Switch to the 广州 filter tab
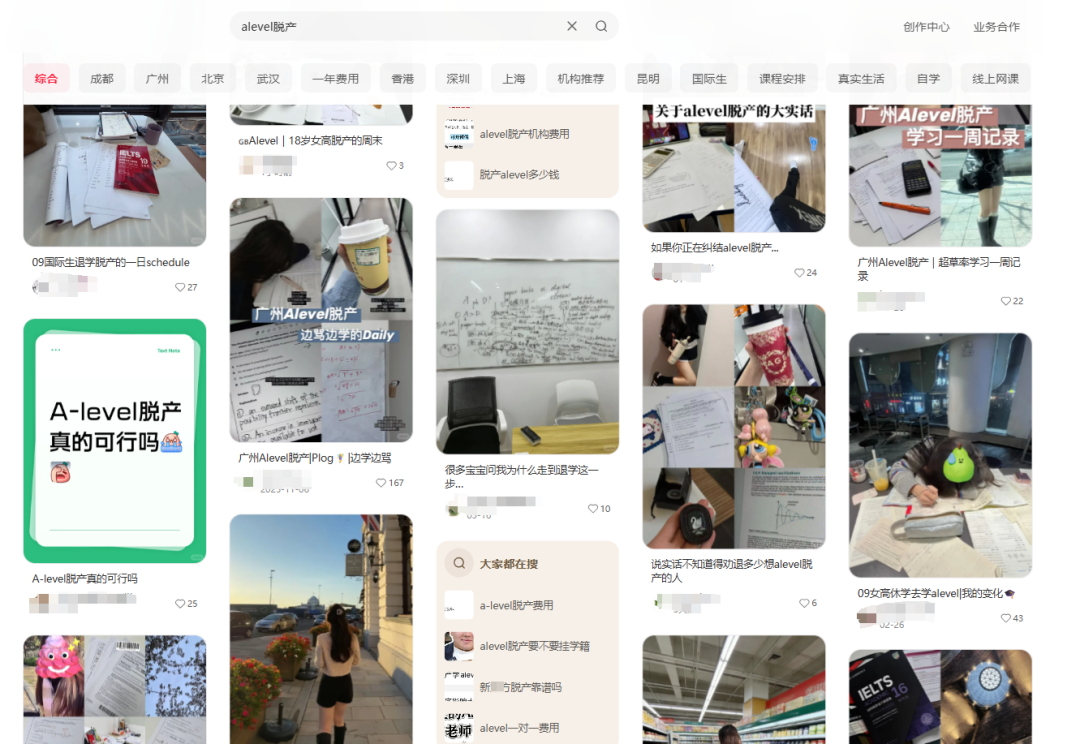 tap(157, 79)
